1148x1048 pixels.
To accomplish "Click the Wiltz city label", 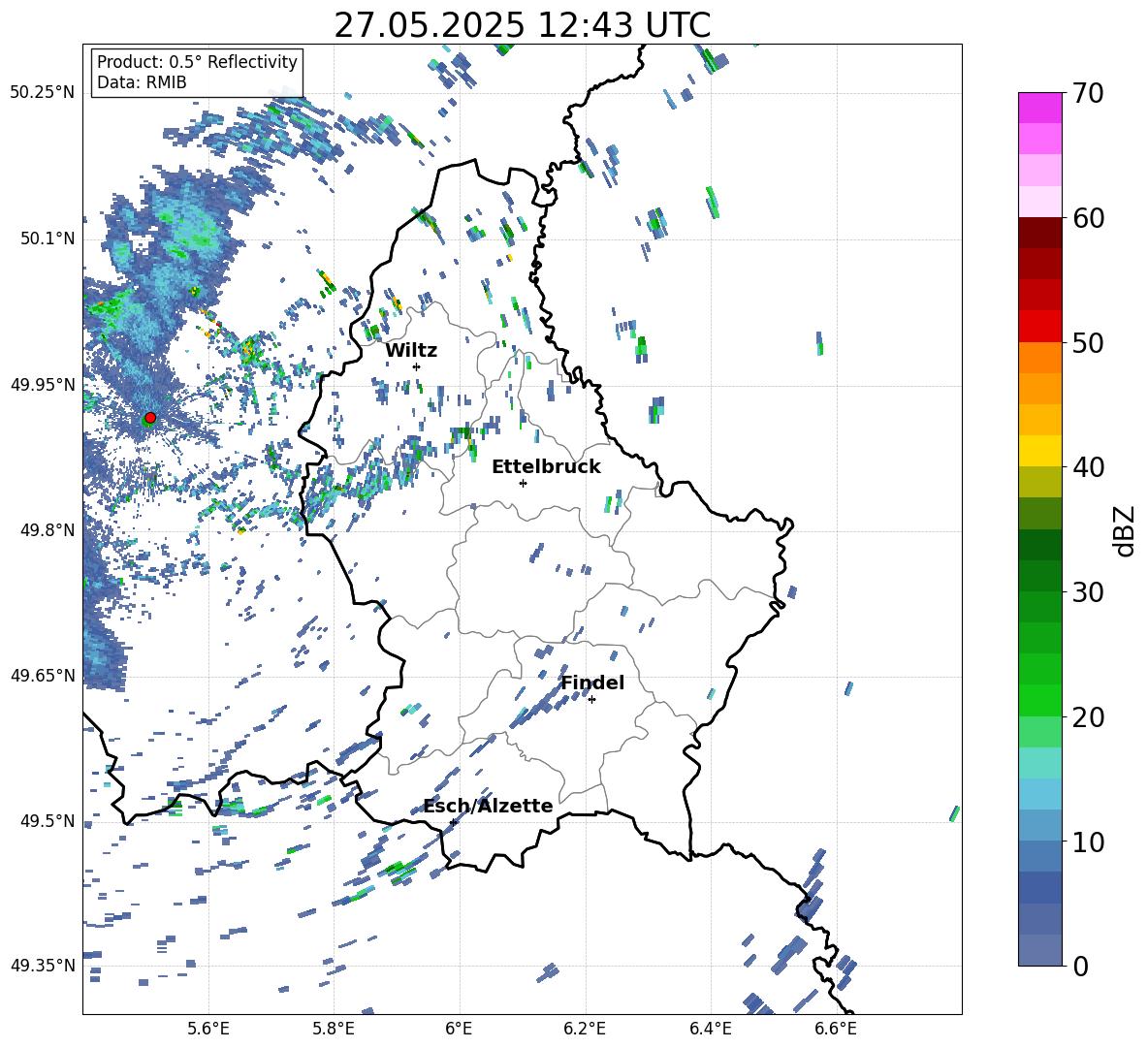I will click(411, 351).
